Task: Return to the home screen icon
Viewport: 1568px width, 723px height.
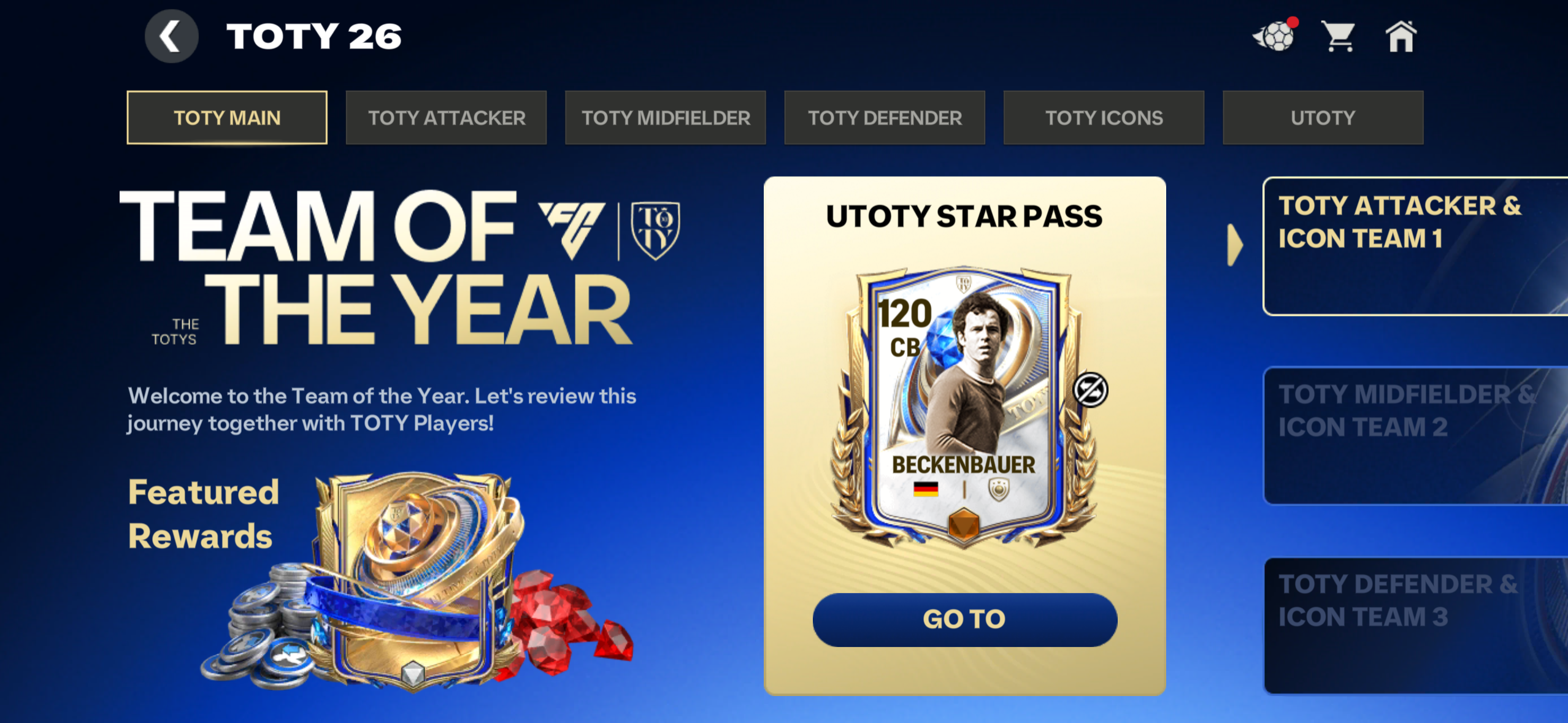Action: 1401,37
